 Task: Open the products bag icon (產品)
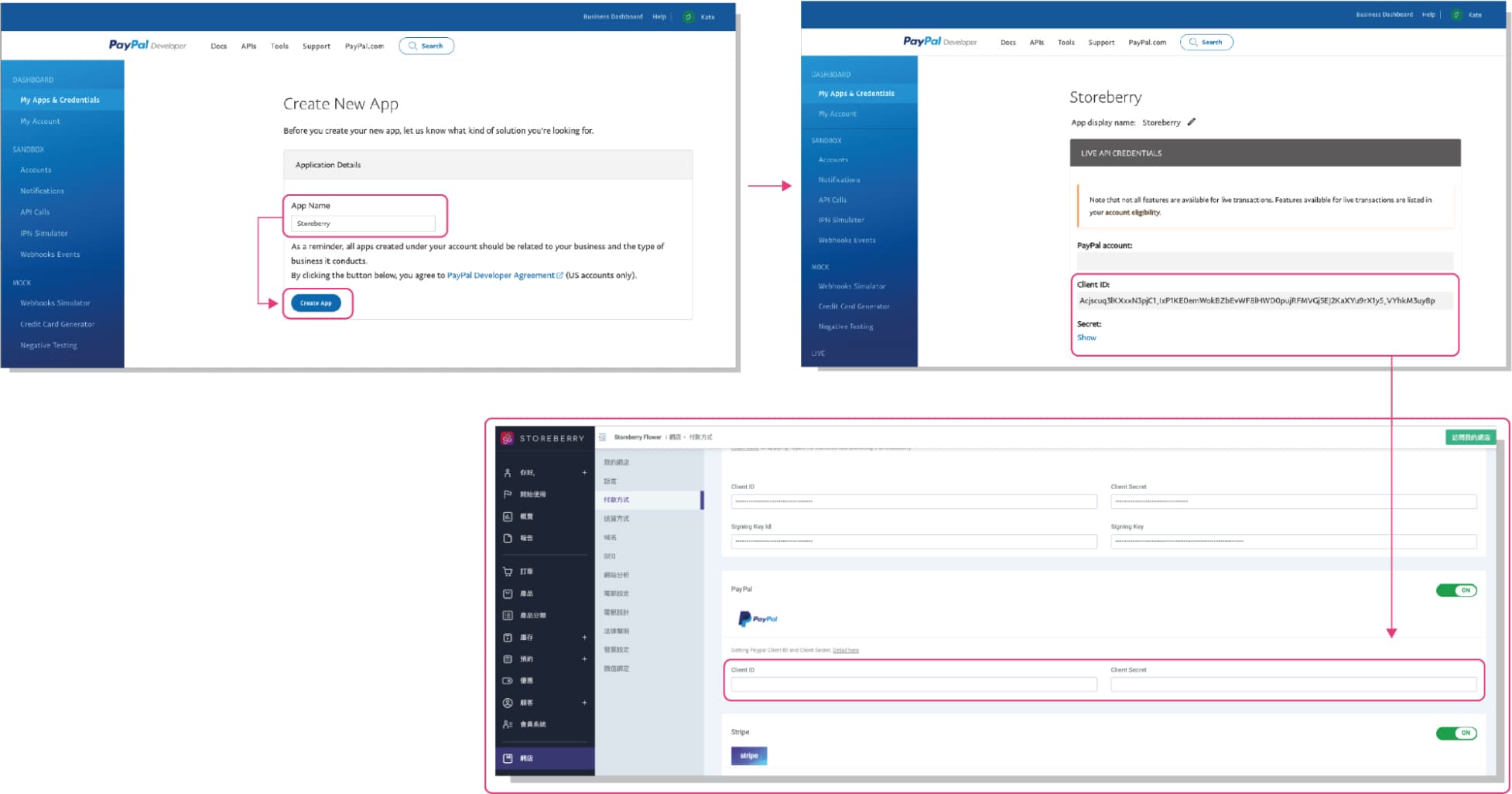pos(508,594)
